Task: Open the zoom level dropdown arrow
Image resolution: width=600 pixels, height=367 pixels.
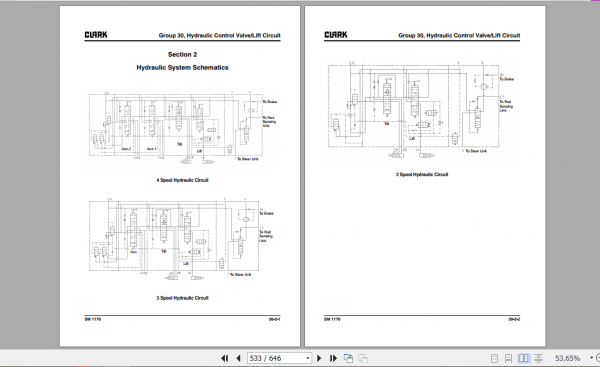Action: (592, 358)
